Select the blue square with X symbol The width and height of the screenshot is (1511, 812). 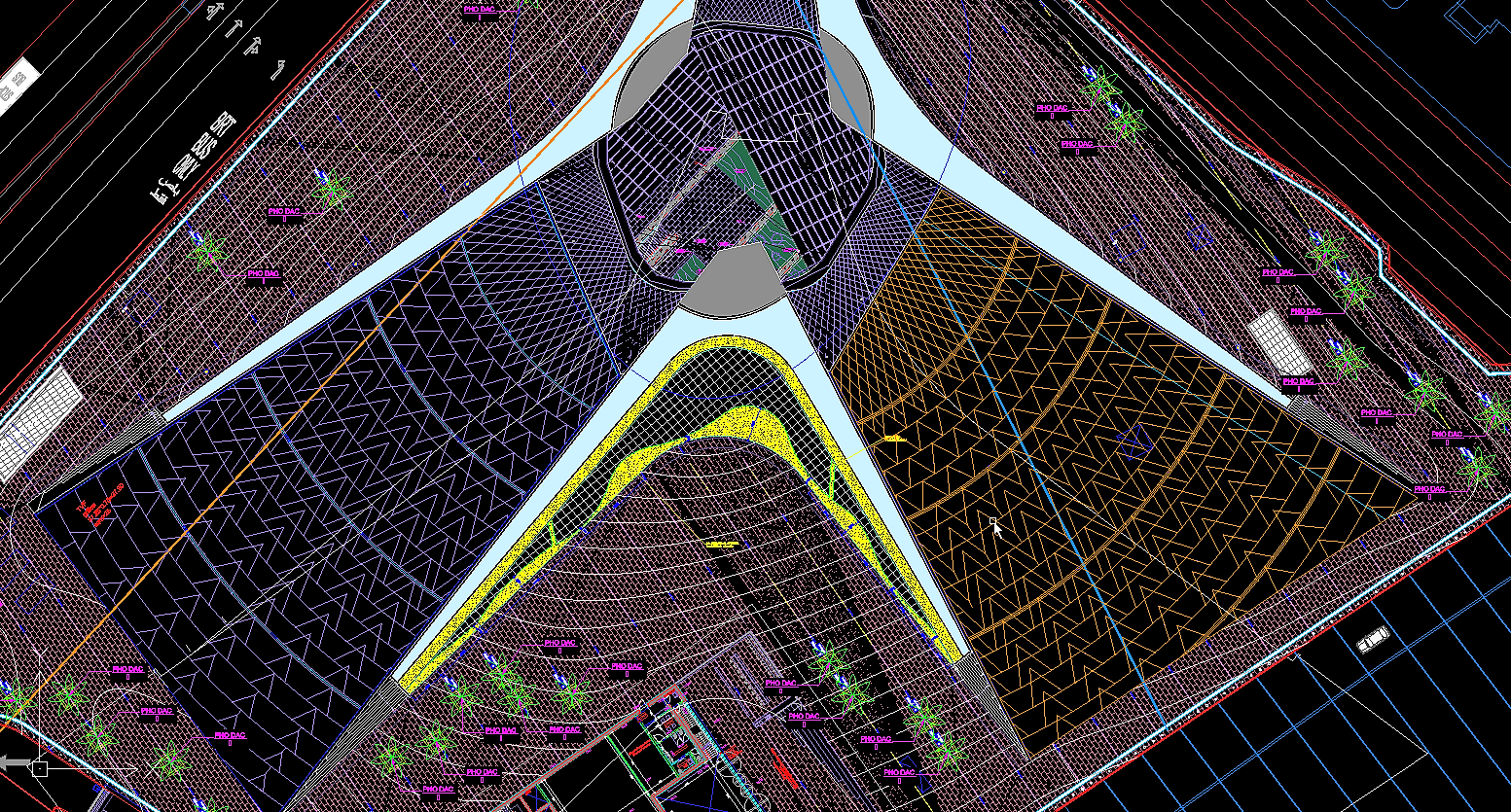[x=1133, y=442]
